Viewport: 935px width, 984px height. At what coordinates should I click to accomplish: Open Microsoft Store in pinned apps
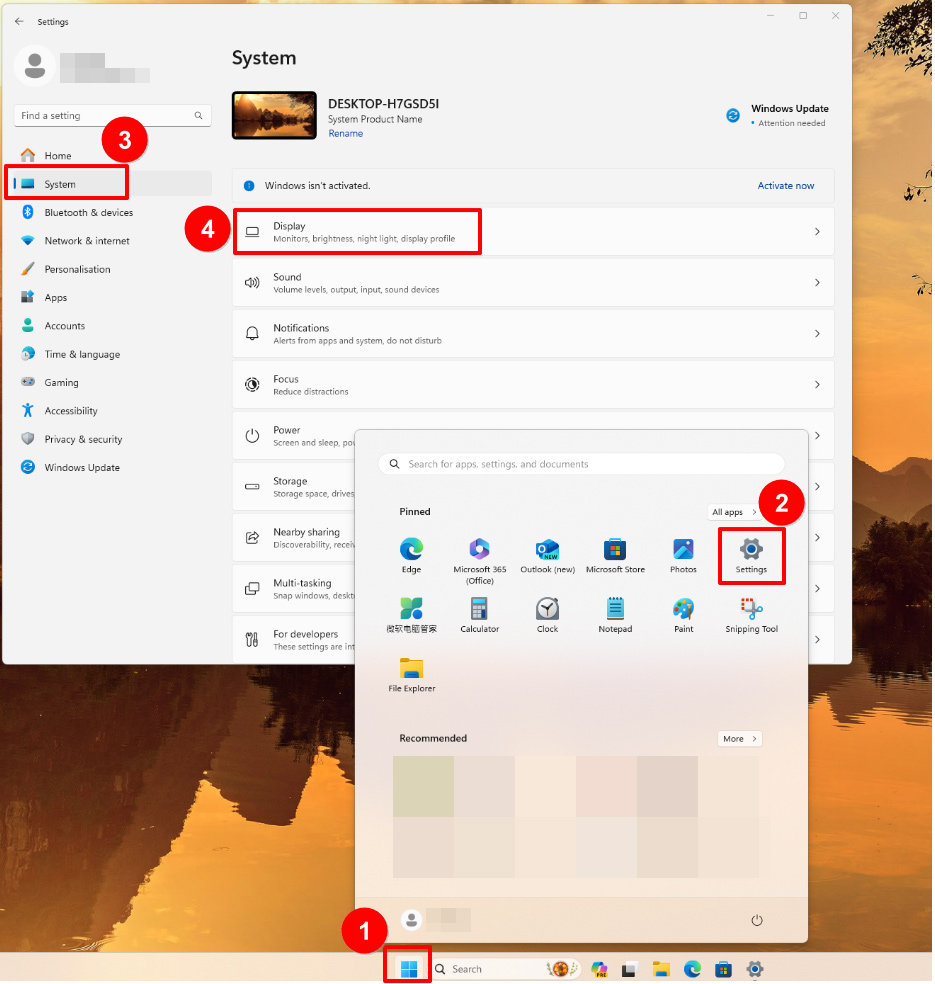616,556
